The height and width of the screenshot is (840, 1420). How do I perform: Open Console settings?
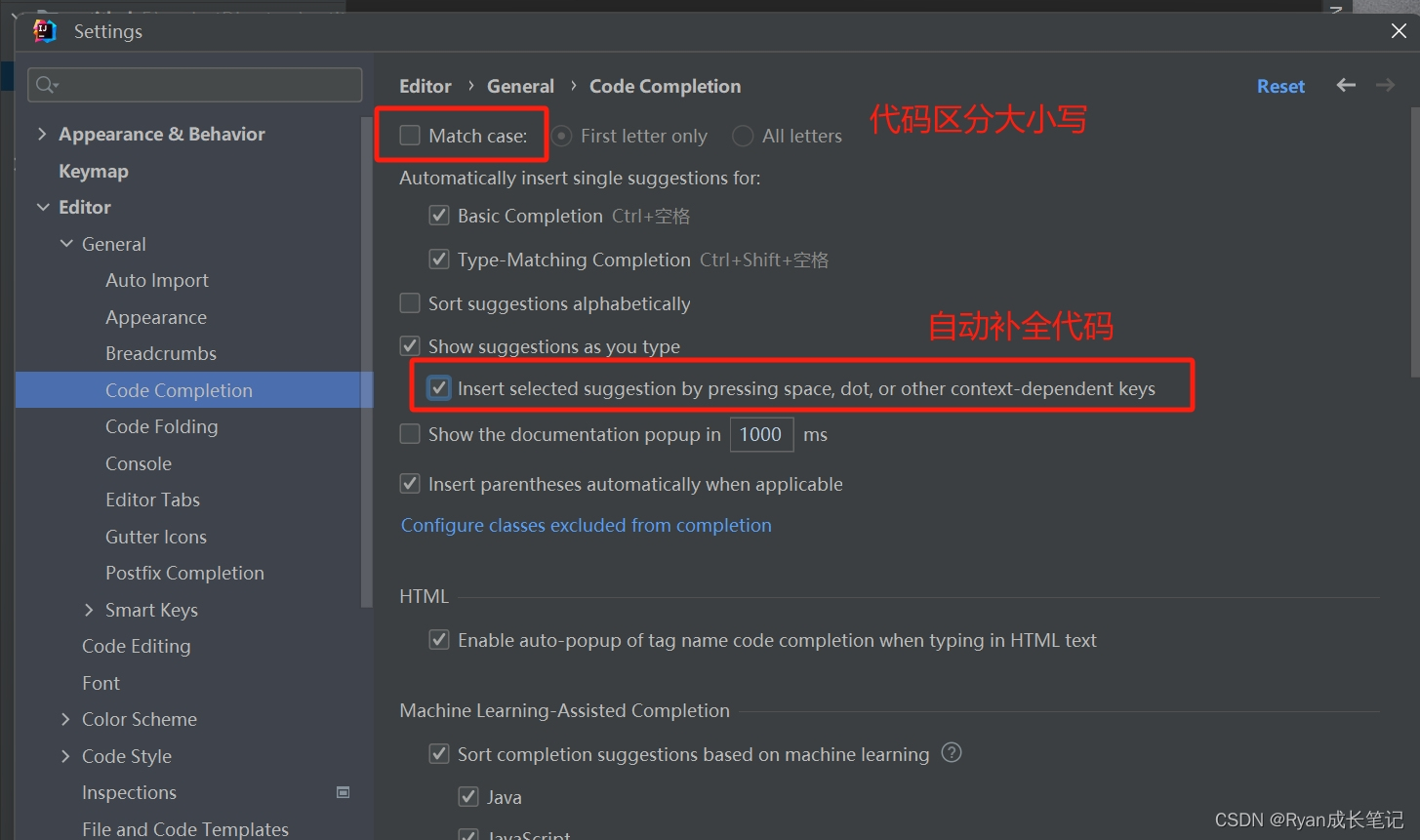tap(139, 463)
